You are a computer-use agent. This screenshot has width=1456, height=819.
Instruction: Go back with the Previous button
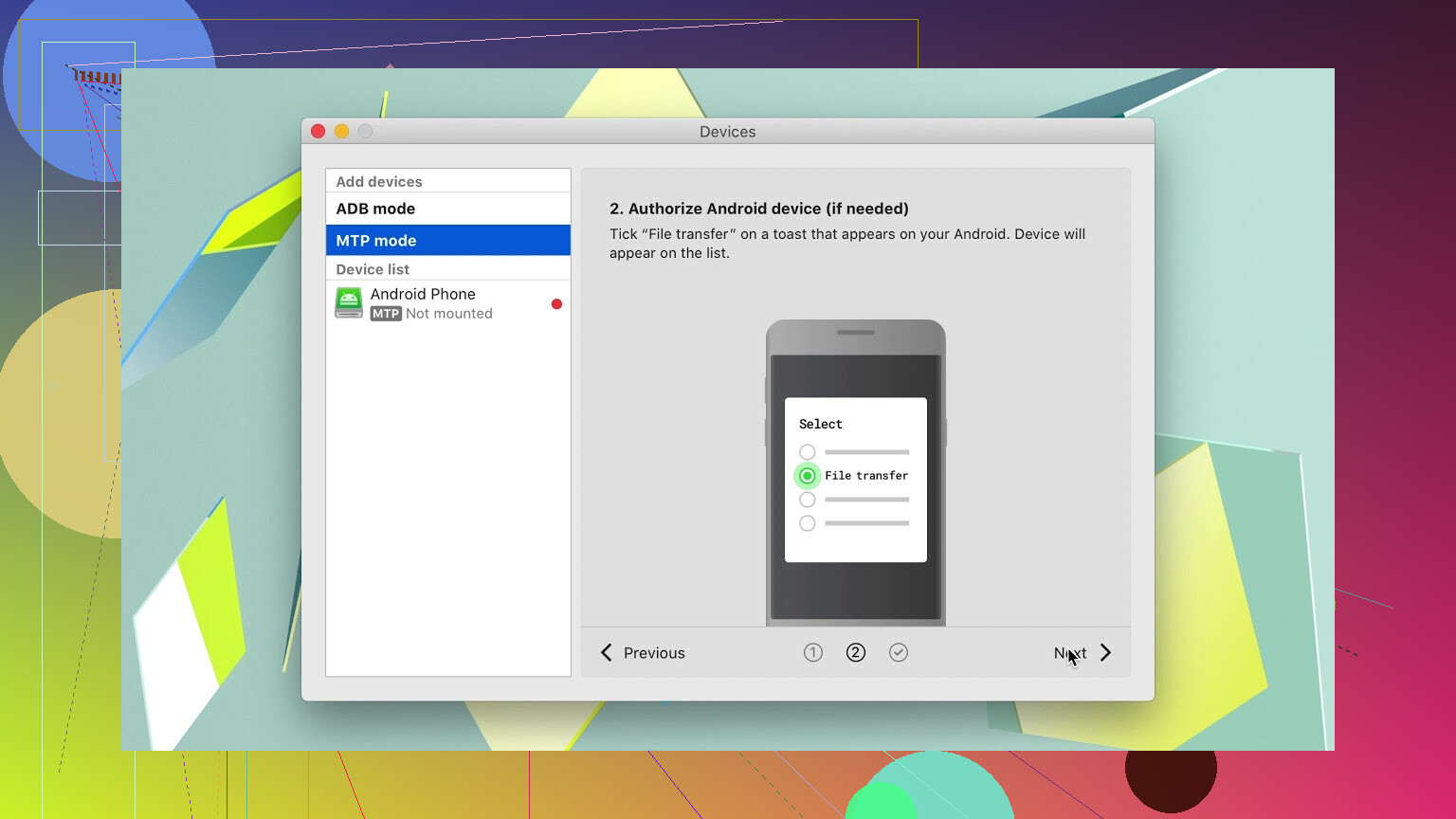point(643,653)
